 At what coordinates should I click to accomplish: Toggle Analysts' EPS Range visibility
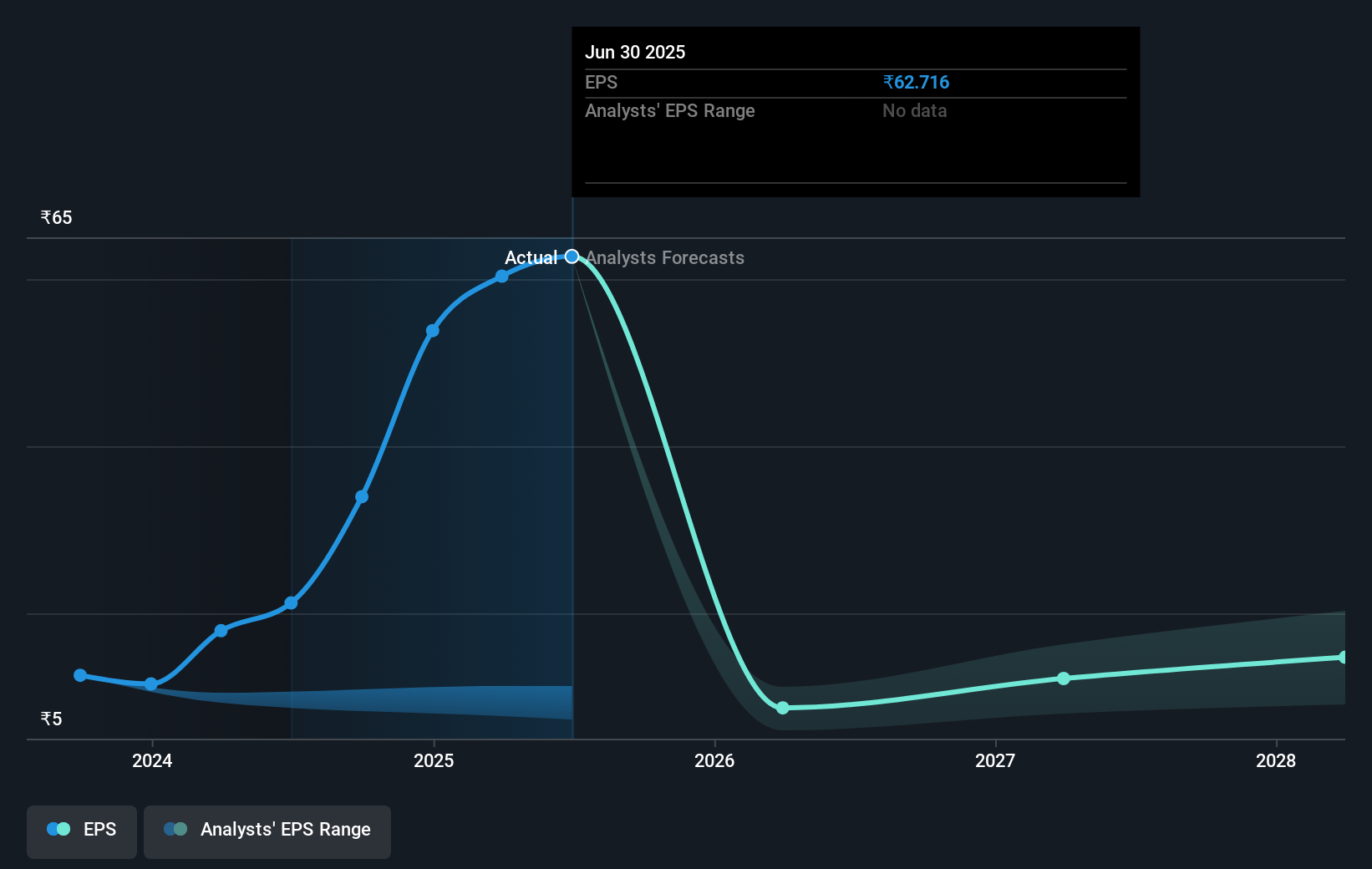point(267,830)
